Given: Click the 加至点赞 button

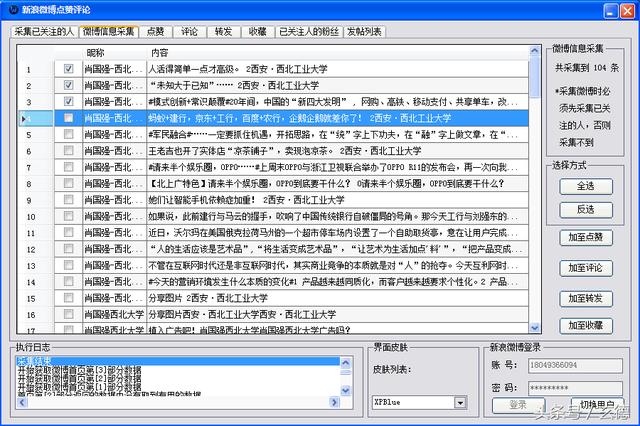Looking at the screenshot, I should 586,237.
